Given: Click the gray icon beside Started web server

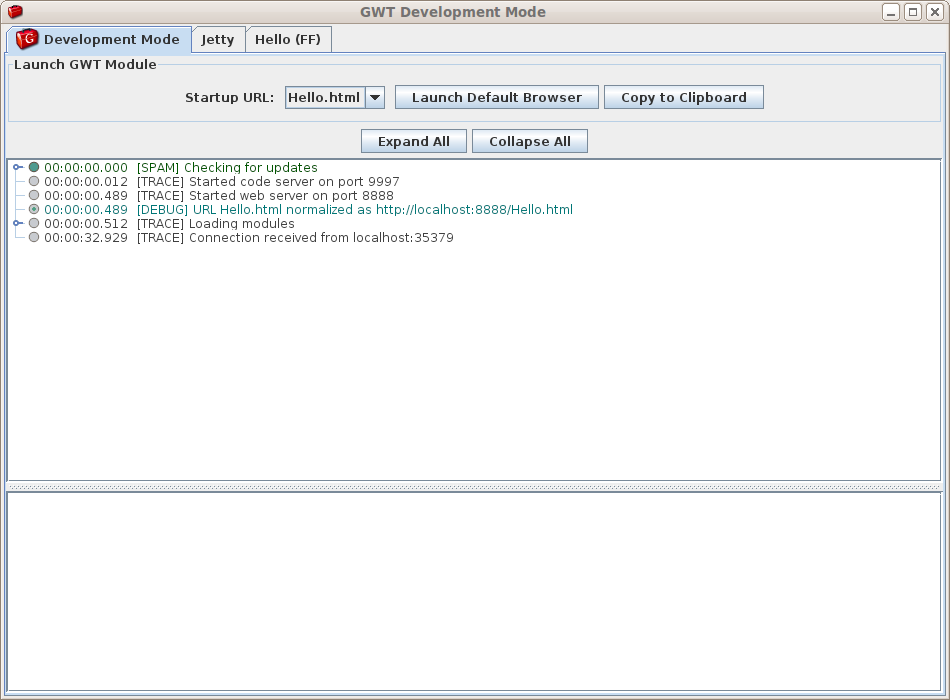Looking at the screenshot, I should click(34, 195).
